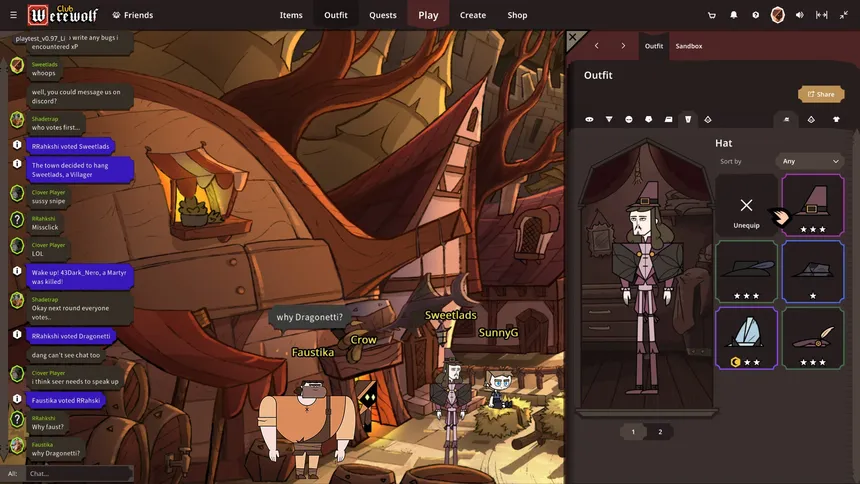Screen dimensions: 860x484
Task: Open the hamburger menu
Action: [13, 15]
